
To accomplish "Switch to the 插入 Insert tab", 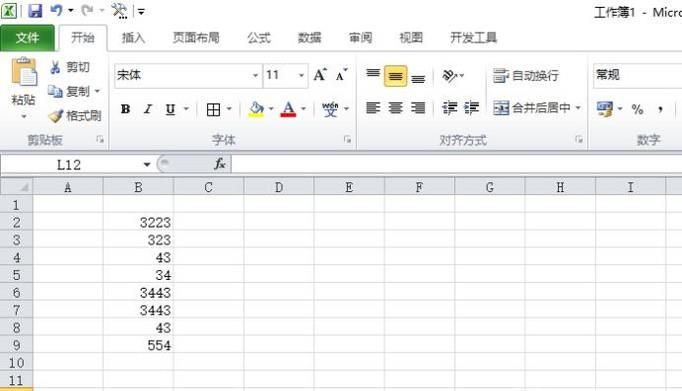I will click(x=133, y=38).
